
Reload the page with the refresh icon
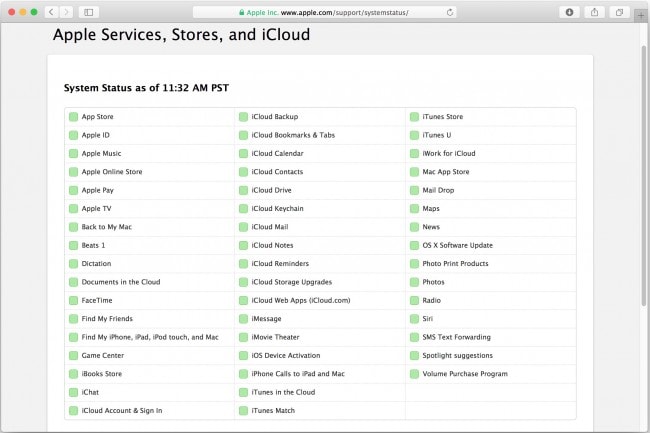(450, 12)
